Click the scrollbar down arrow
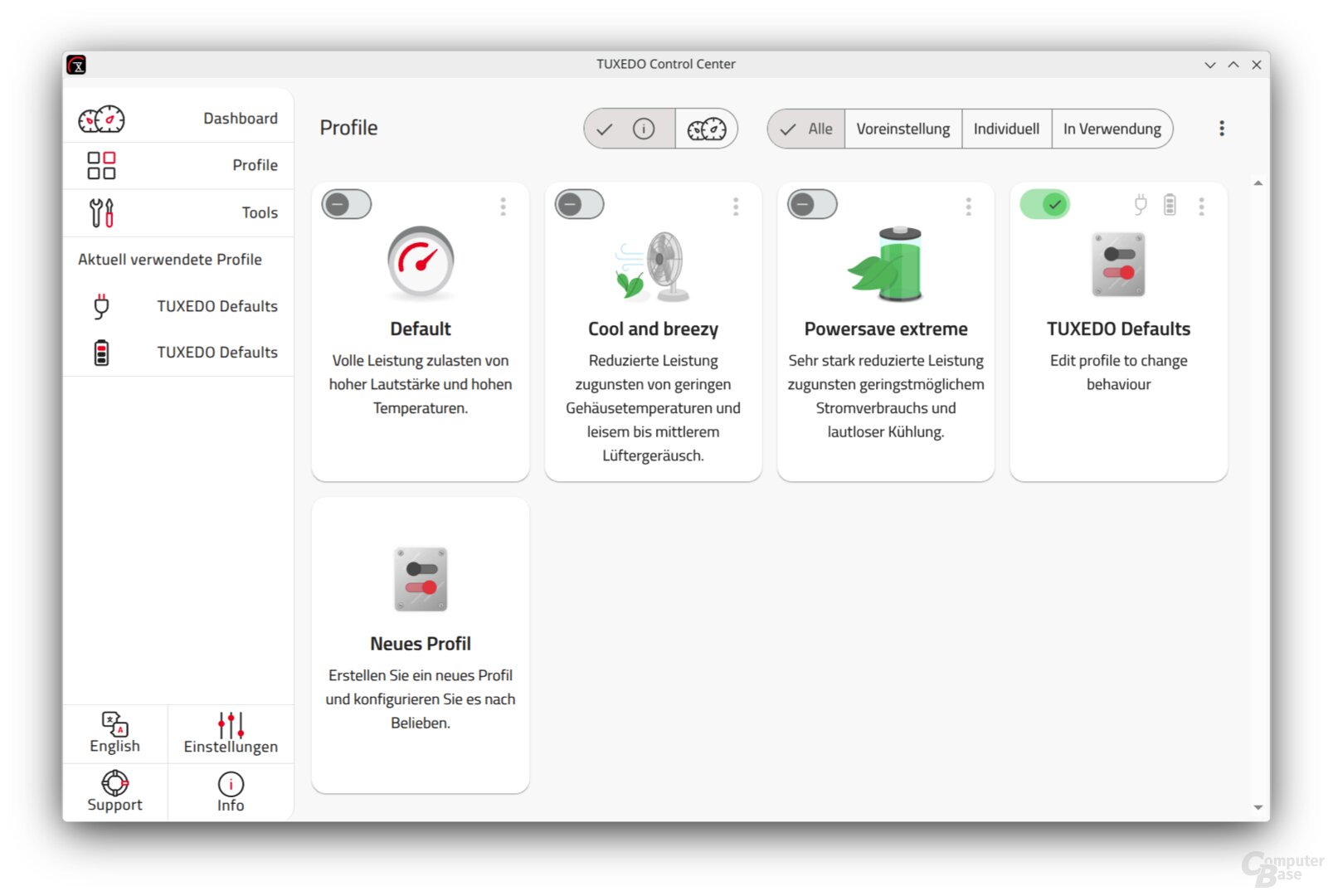1333x896 pixels. tap(1258, 807)
